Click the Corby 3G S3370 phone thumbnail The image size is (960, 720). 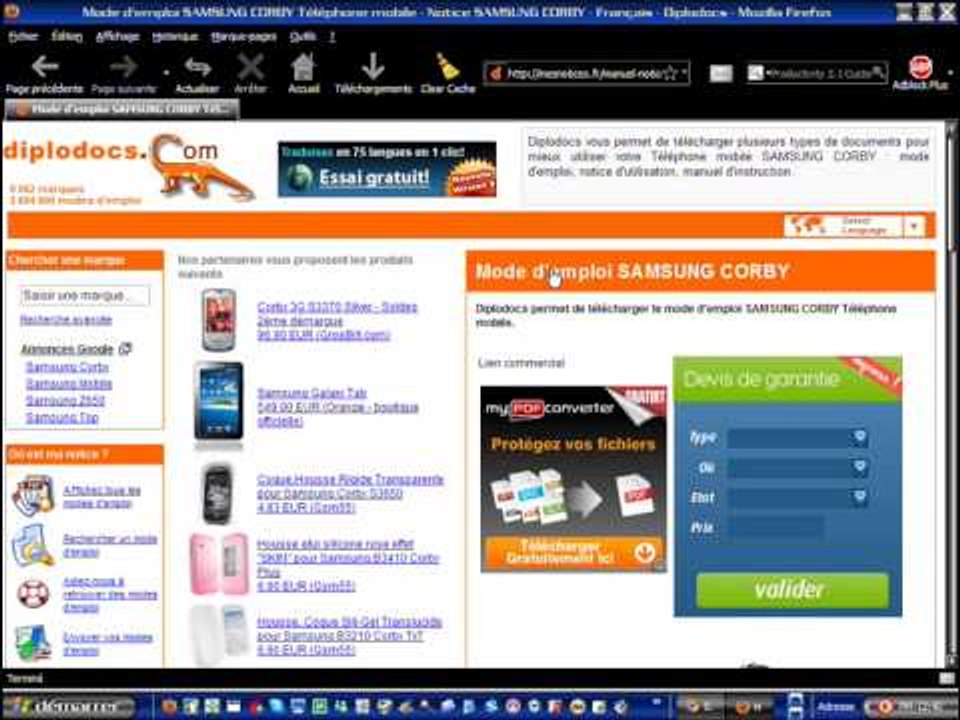pos(219,320)
